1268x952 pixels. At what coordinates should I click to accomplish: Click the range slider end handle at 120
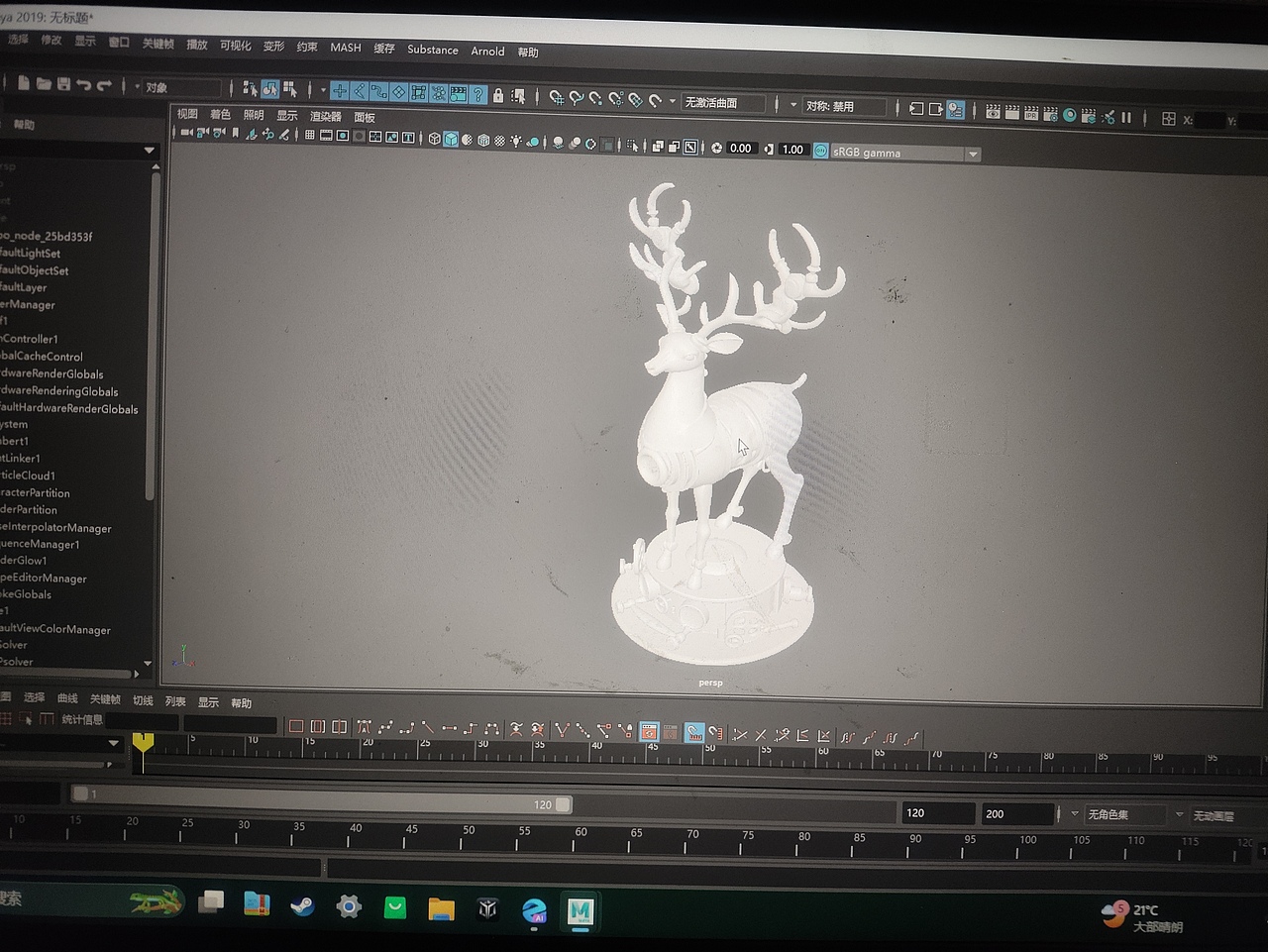(x=563, y=804)
